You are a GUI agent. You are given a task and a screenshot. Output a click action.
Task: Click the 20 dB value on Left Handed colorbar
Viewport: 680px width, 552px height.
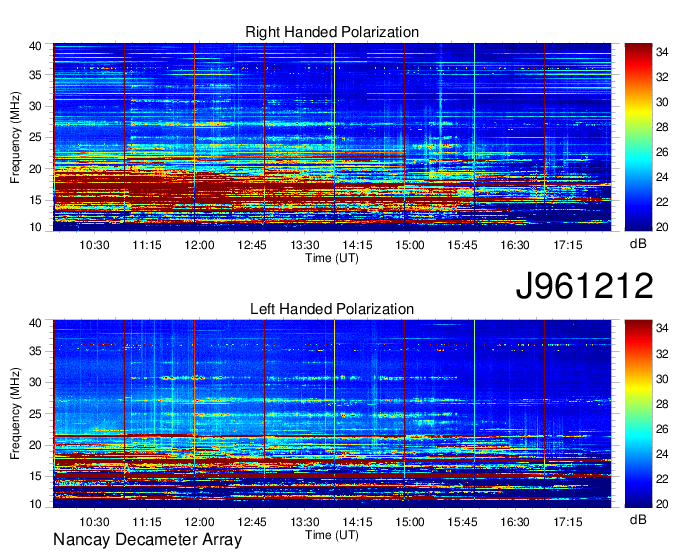pyautogui.click(x=662, y=504)
